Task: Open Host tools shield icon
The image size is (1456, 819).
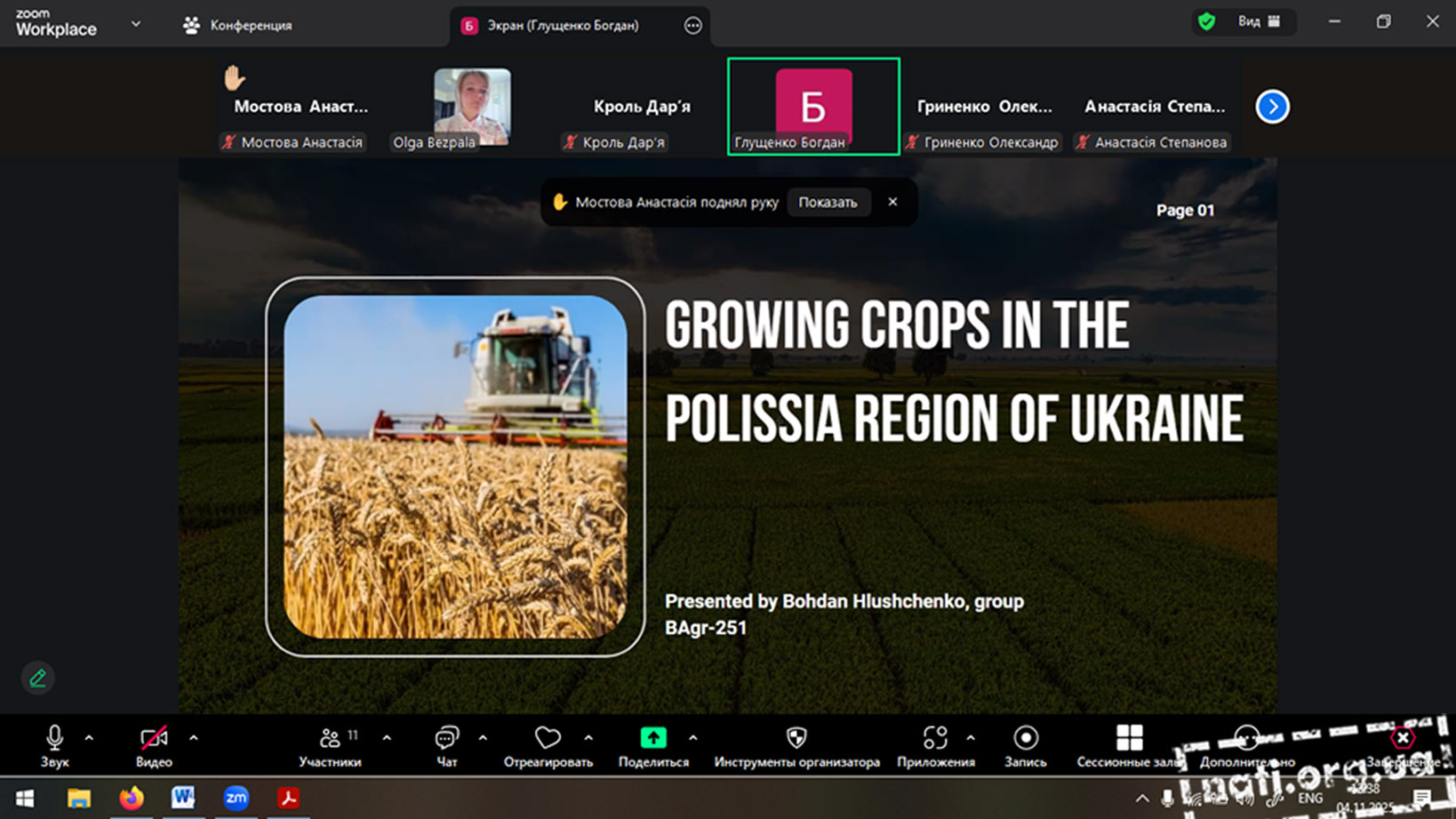Action: click(796, 739)
